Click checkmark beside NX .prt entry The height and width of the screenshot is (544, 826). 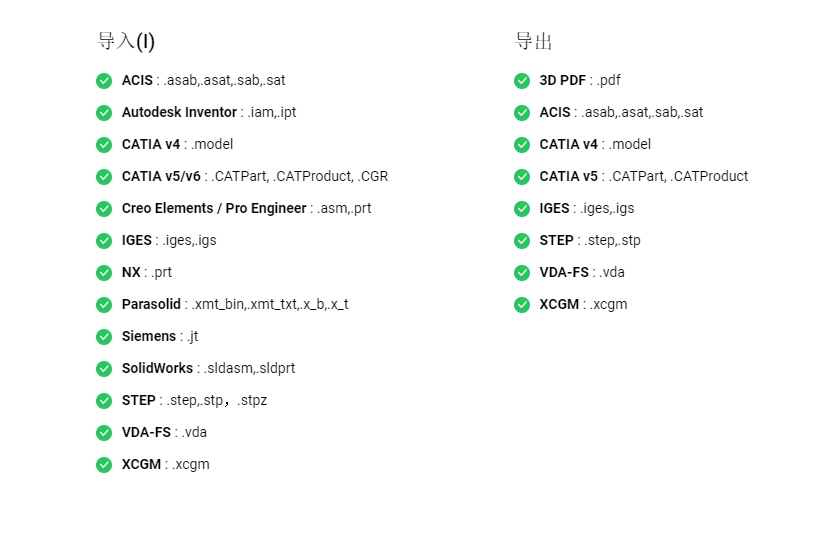(x=104, y=273)
